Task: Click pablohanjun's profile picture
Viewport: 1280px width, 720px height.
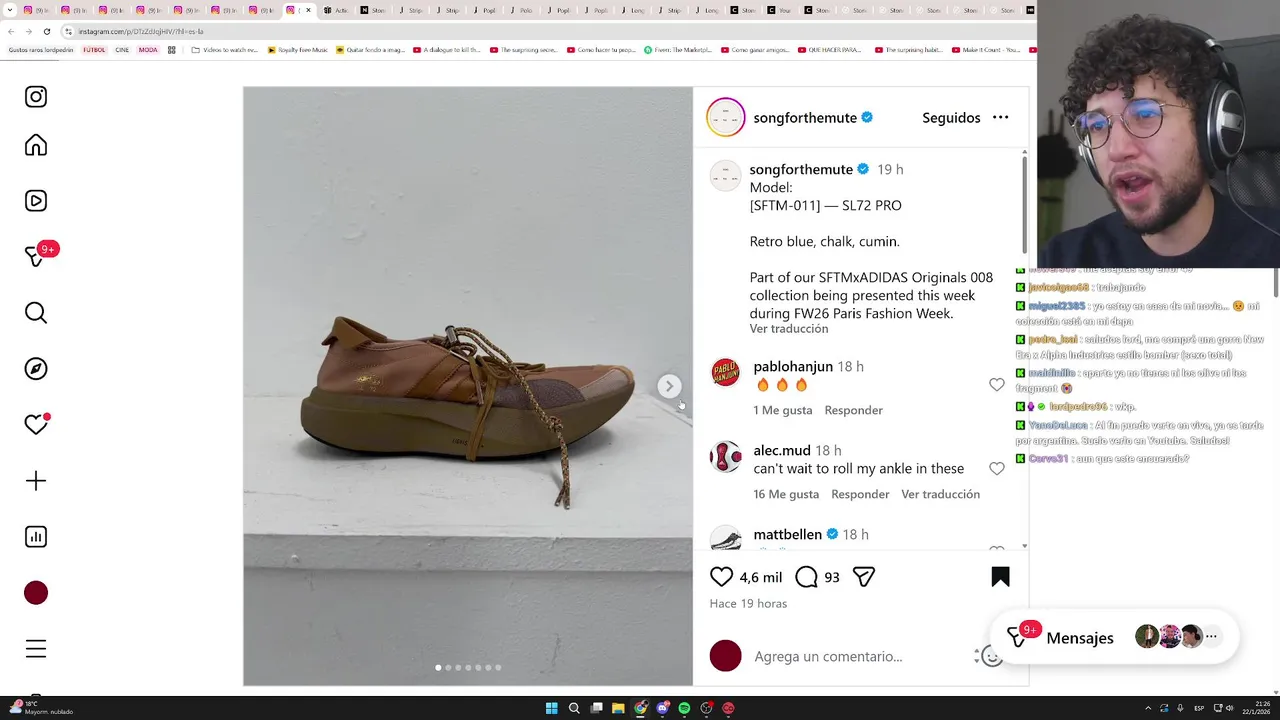Action: (726, 373)
